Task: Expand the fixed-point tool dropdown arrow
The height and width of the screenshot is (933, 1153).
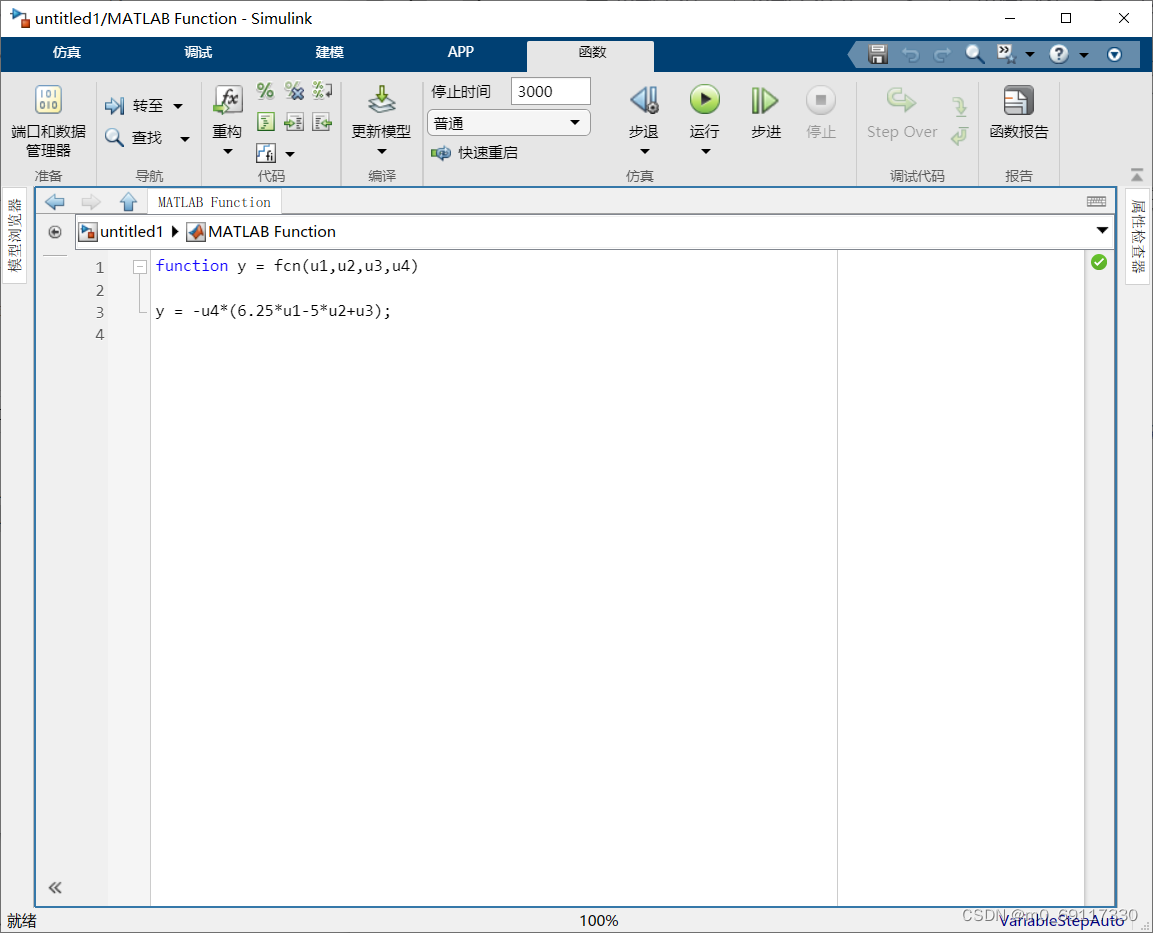Action: click(290, 154)
